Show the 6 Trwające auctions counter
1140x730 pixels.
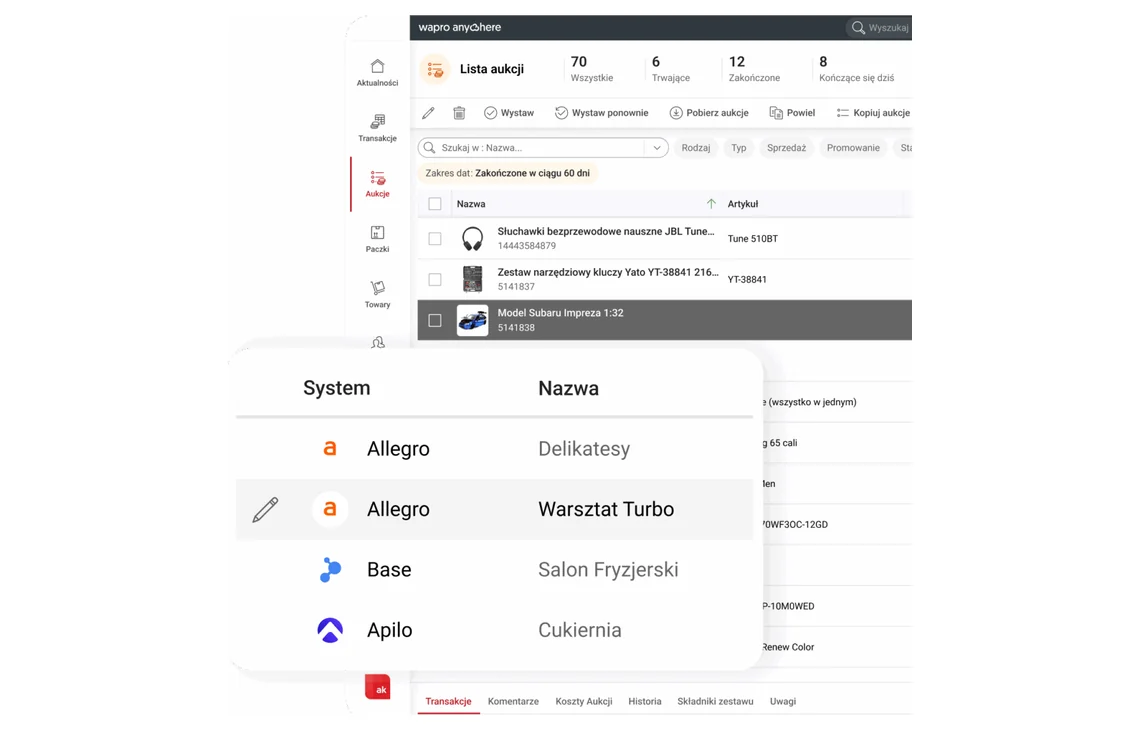point(670,69)
